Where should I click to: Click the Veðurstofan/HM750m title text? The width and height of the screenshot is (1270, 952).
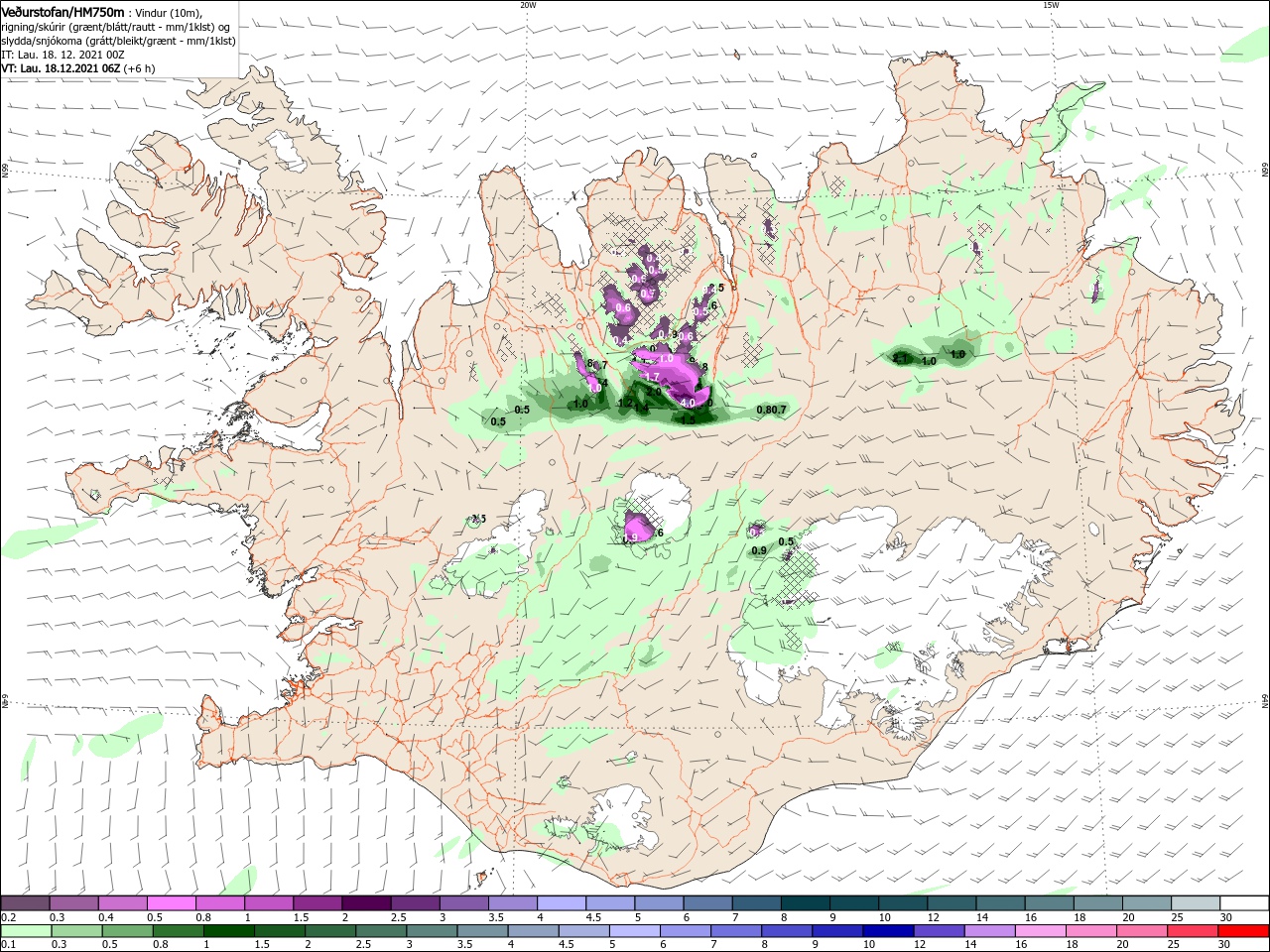[x=63, y=12]
